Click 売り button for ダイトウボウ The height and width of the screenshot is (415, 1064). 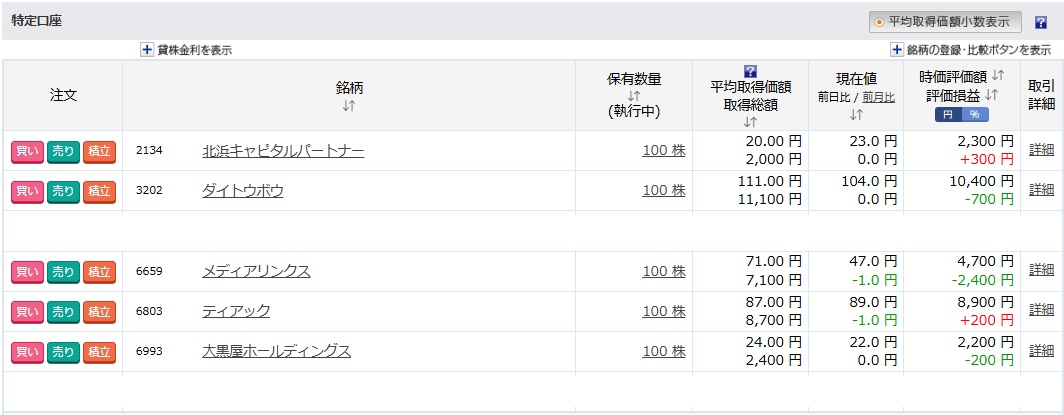point(63,191)
